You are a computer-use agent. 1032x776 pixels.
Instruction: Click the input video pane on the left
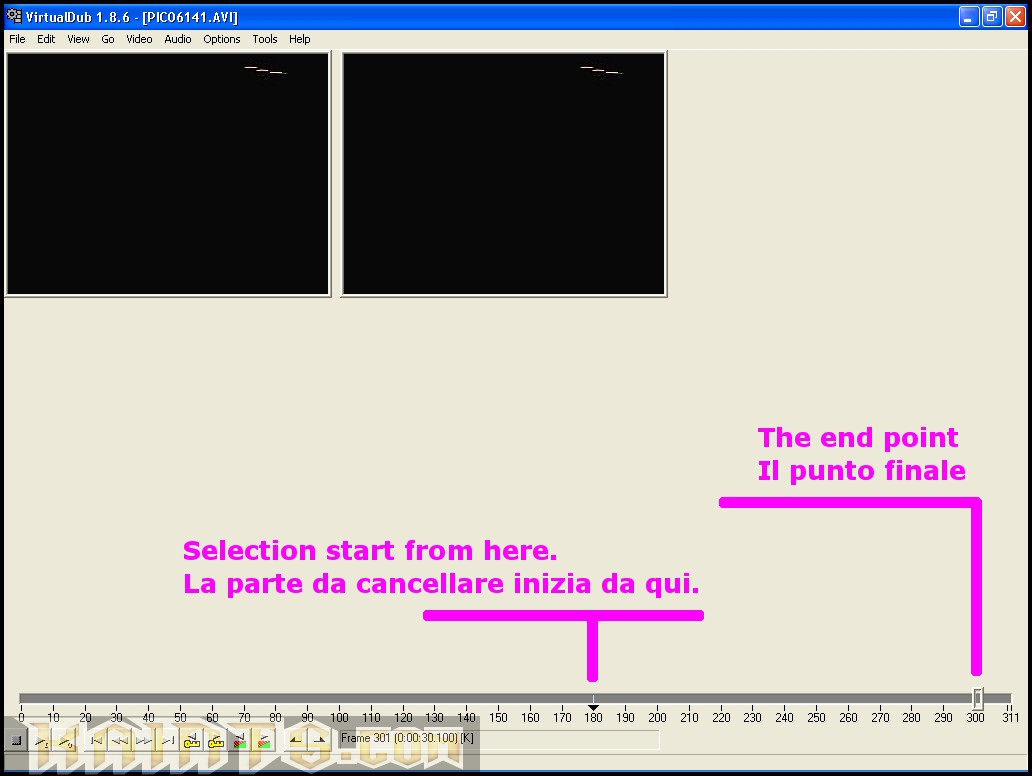click(x=168, y=174)
